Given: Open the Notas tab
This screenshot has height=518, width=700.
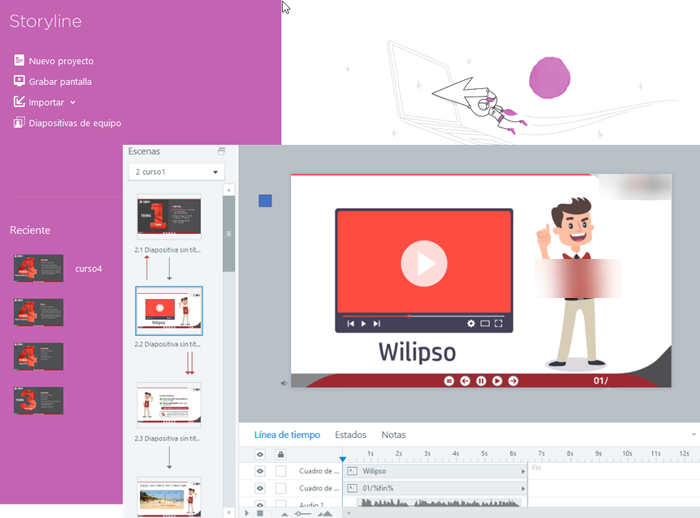Looking at the screenshot, I should click(x=393, y=435).
